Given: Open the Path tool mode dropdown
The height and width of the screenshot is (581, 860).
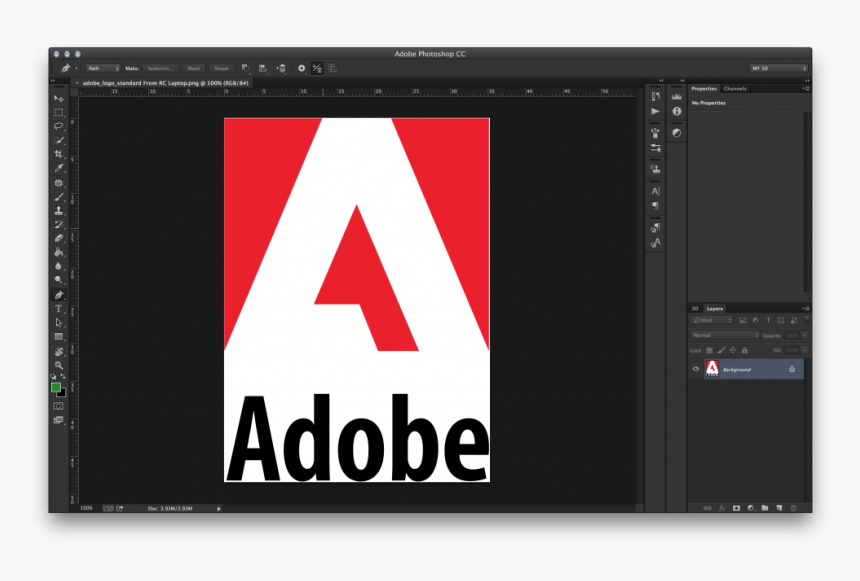Looking at the screenshot, I should pos(103,68).
